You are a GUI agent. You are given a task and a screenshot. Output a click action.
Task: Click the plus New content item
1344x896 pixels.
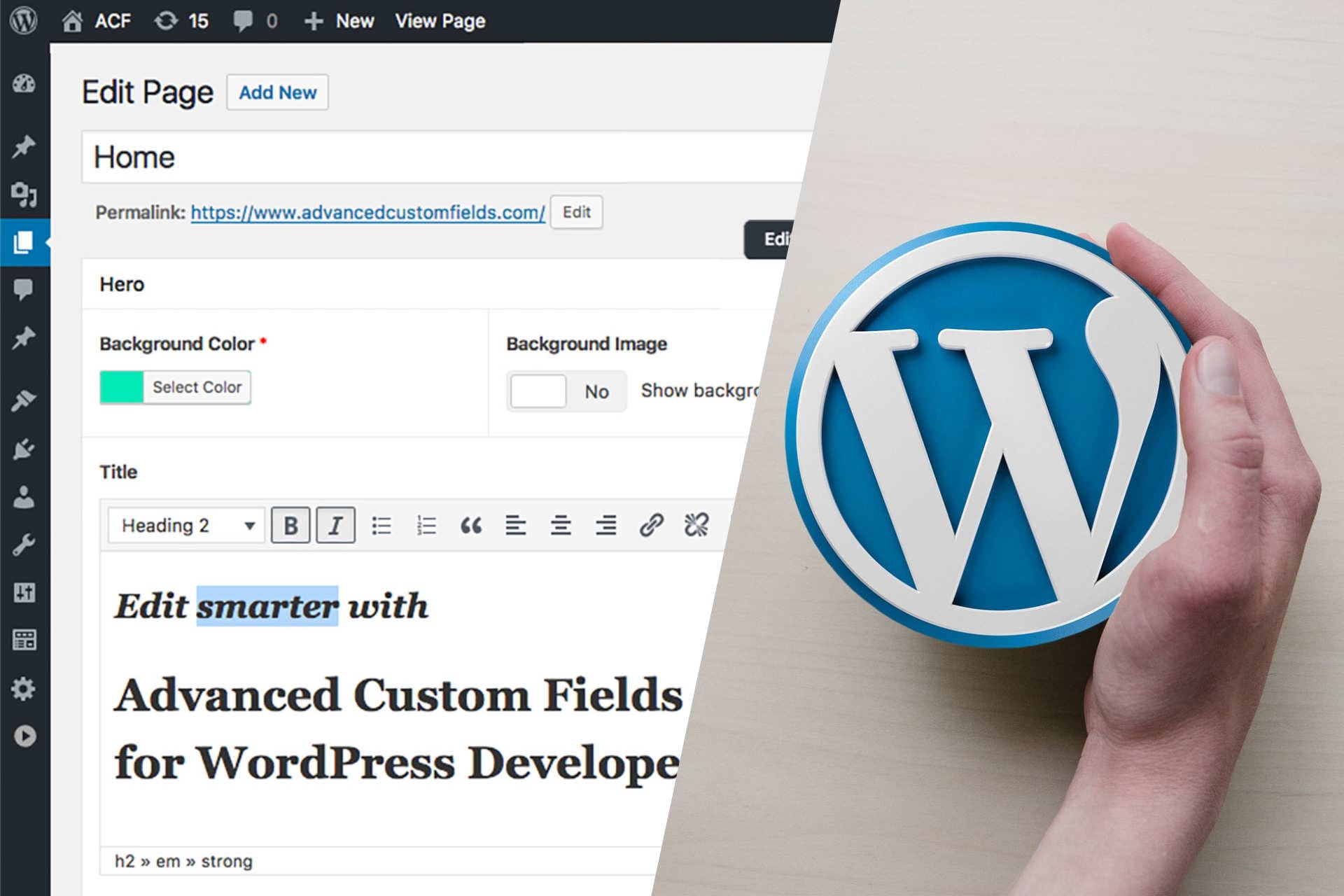coord(339,21)
